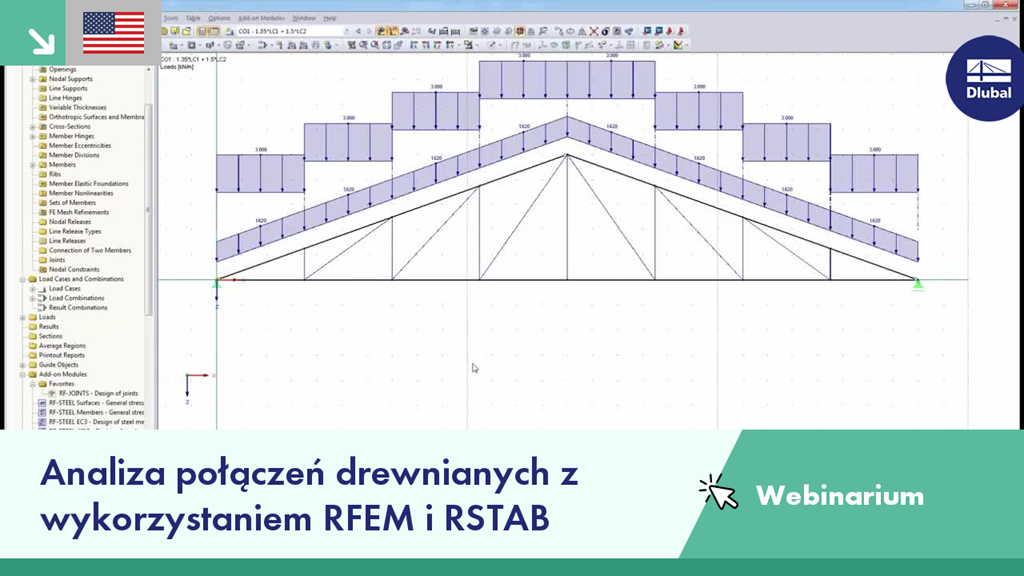Image resolution: width=1024 pixels, height=576 pixels.
Task: Select Sets of Members tree item
Action: click(x=72, y=203)
